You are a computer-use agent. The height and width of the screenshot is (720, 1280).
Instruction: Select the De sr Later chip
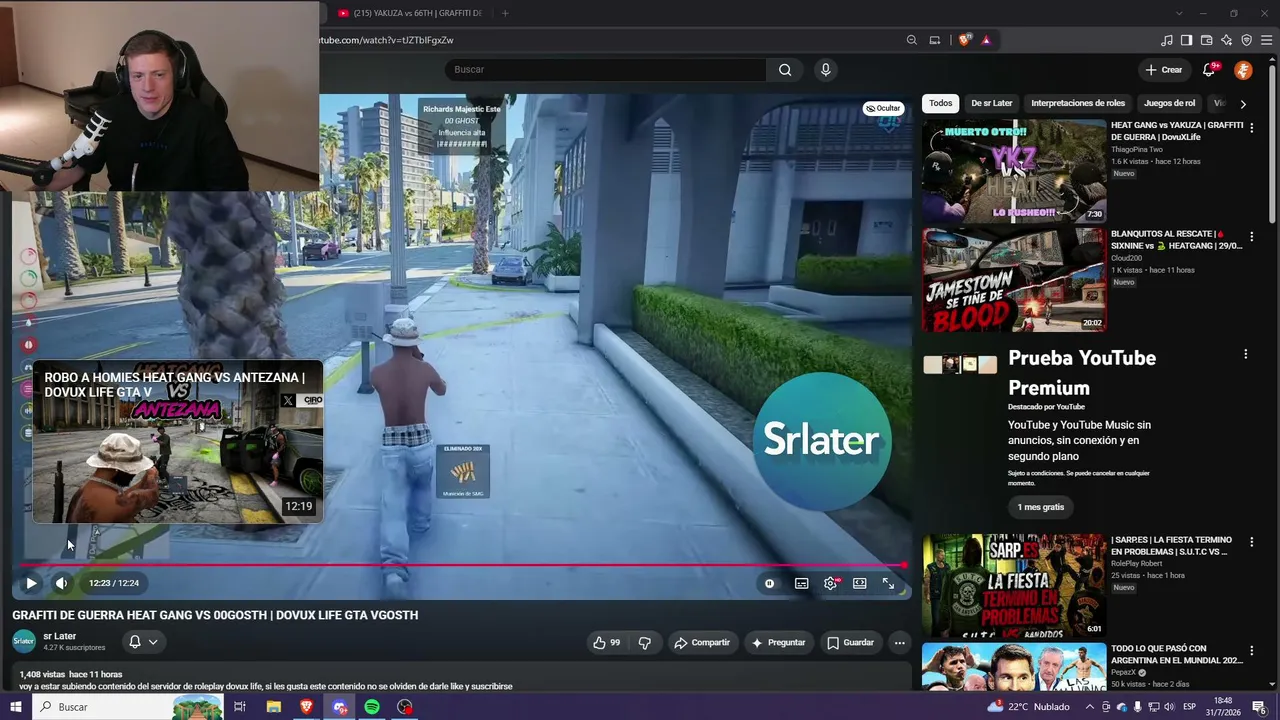coord(992,103)
